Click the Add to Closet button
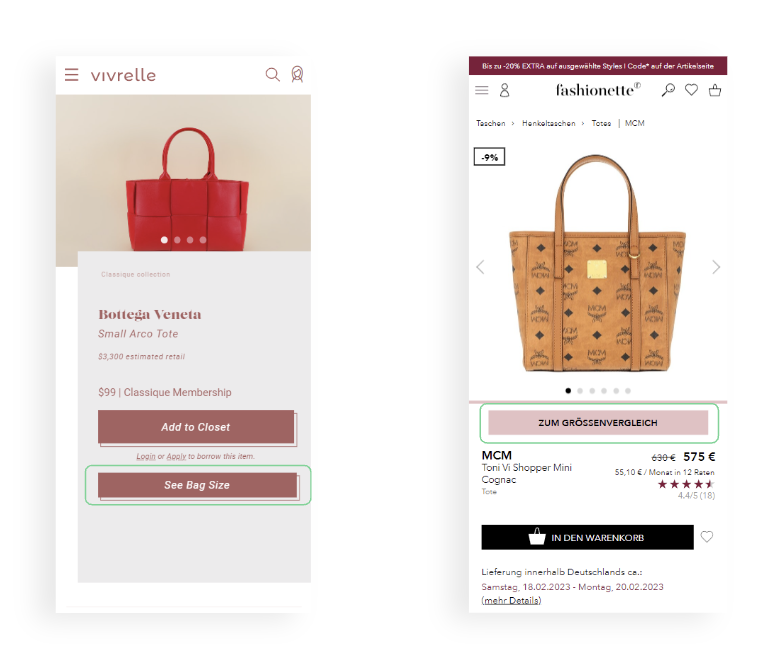 click(196, 427)
